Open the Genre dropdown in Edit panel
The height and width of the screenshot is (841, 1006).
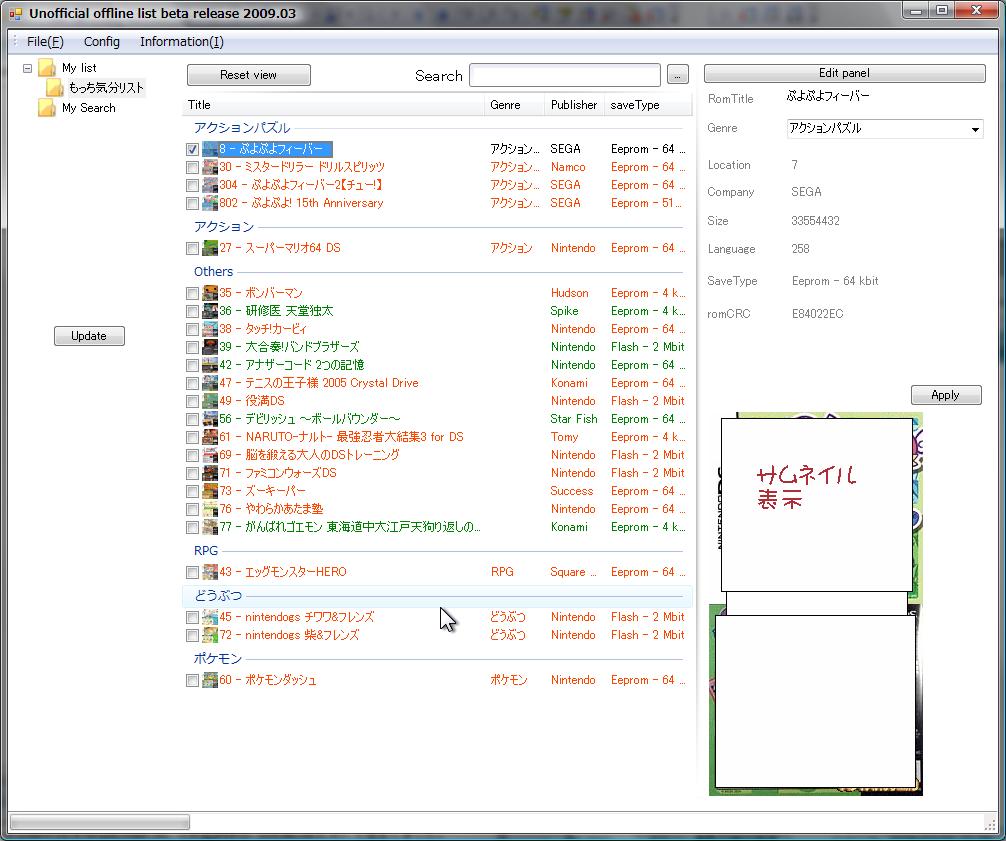click(x=975, y=129)
